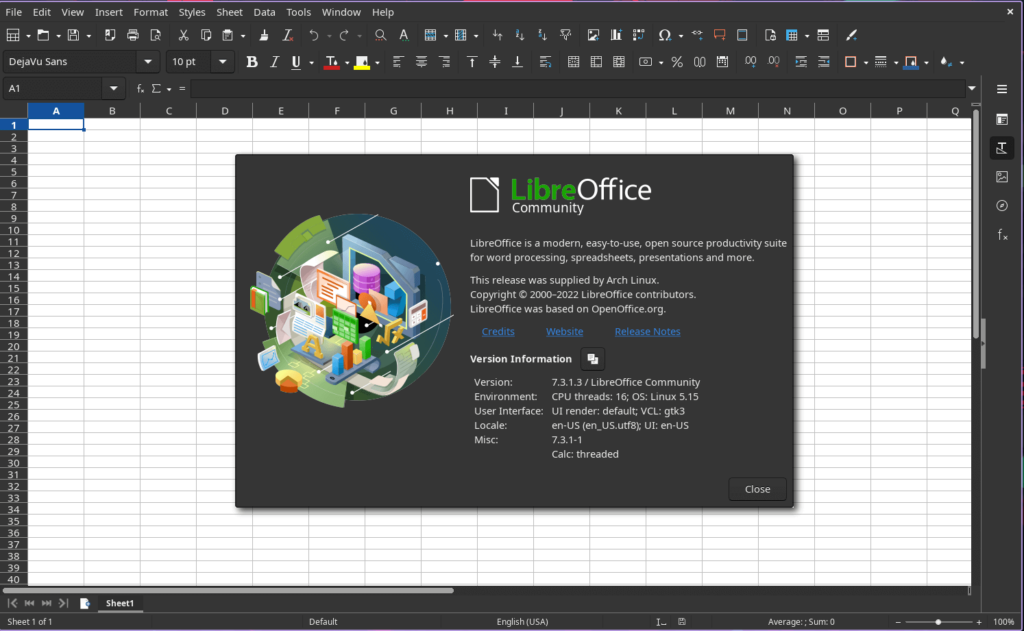The height and width of the screenshot is (631, 1024).
Task: Click the Copy icon
Action: tap(206, 35)
